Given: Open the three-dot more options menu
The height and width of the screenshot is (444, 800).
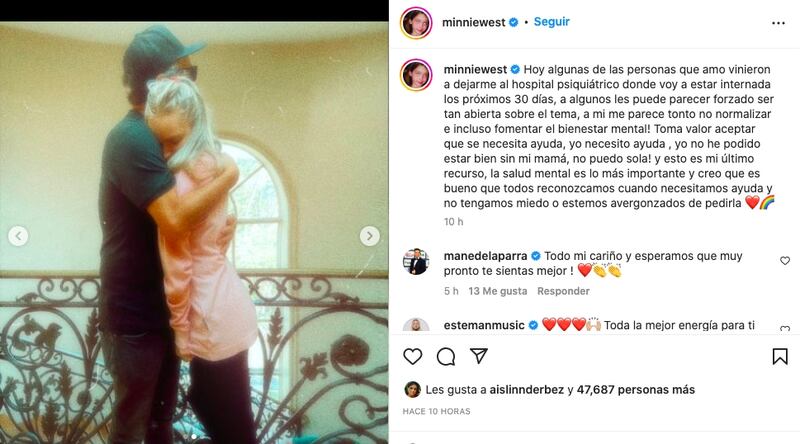Looking at the screenshot, I should point(778,23).
